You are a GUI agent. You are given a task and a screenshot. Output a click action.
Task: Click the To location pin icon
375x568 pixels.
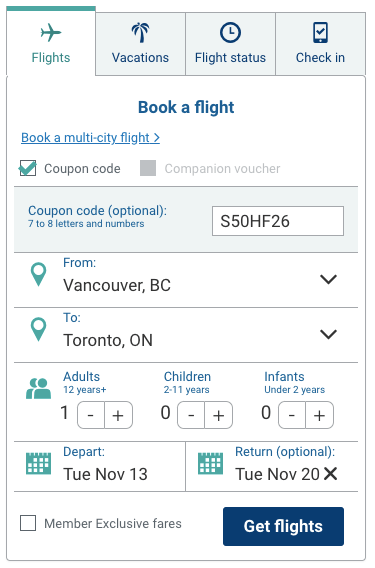coord(38,330)
